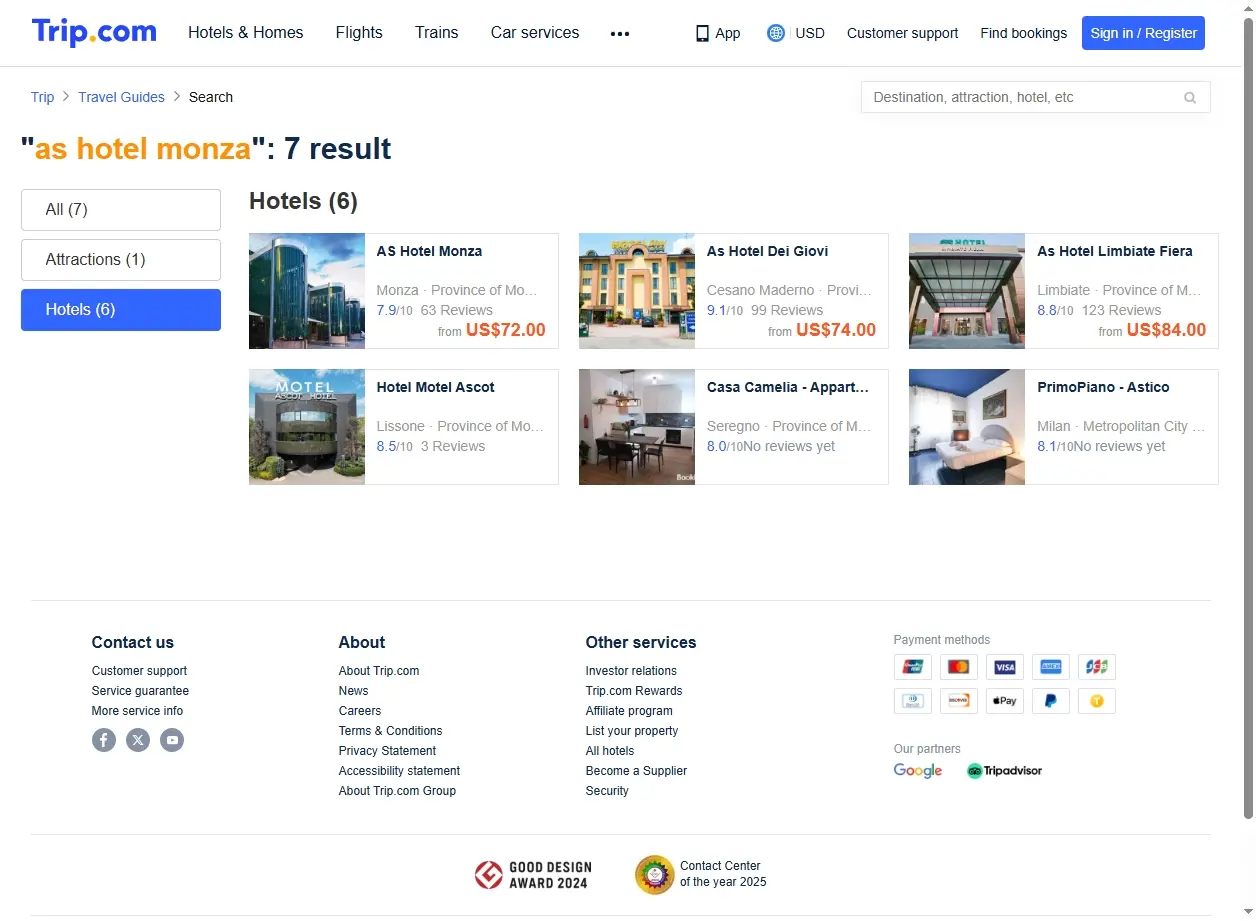Click the Google partner logo
1256x921 pixels.
click(918, 771)
